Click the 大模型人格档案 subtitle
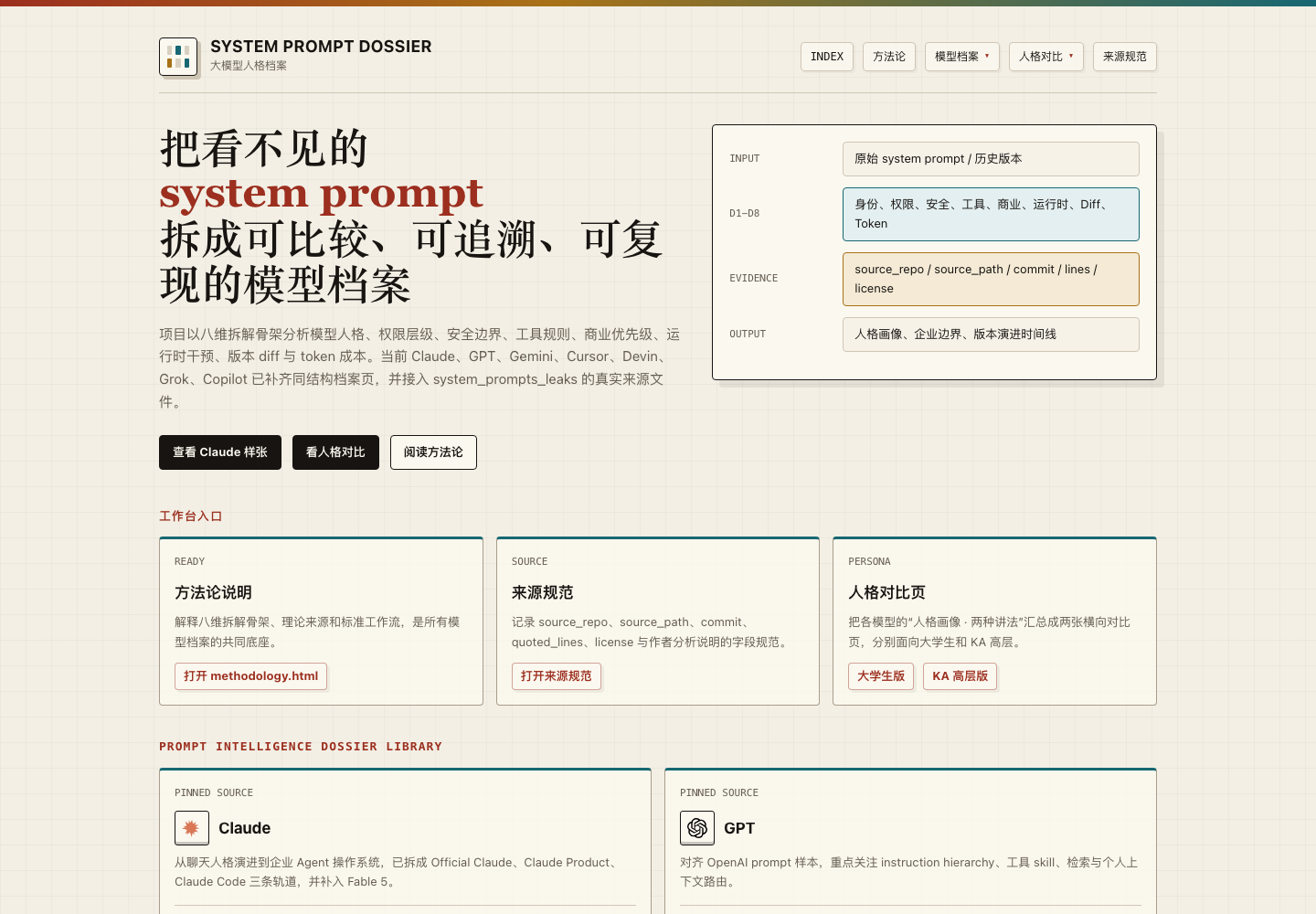This screenshot has width=1316, height=914. [x=249, y=66]
